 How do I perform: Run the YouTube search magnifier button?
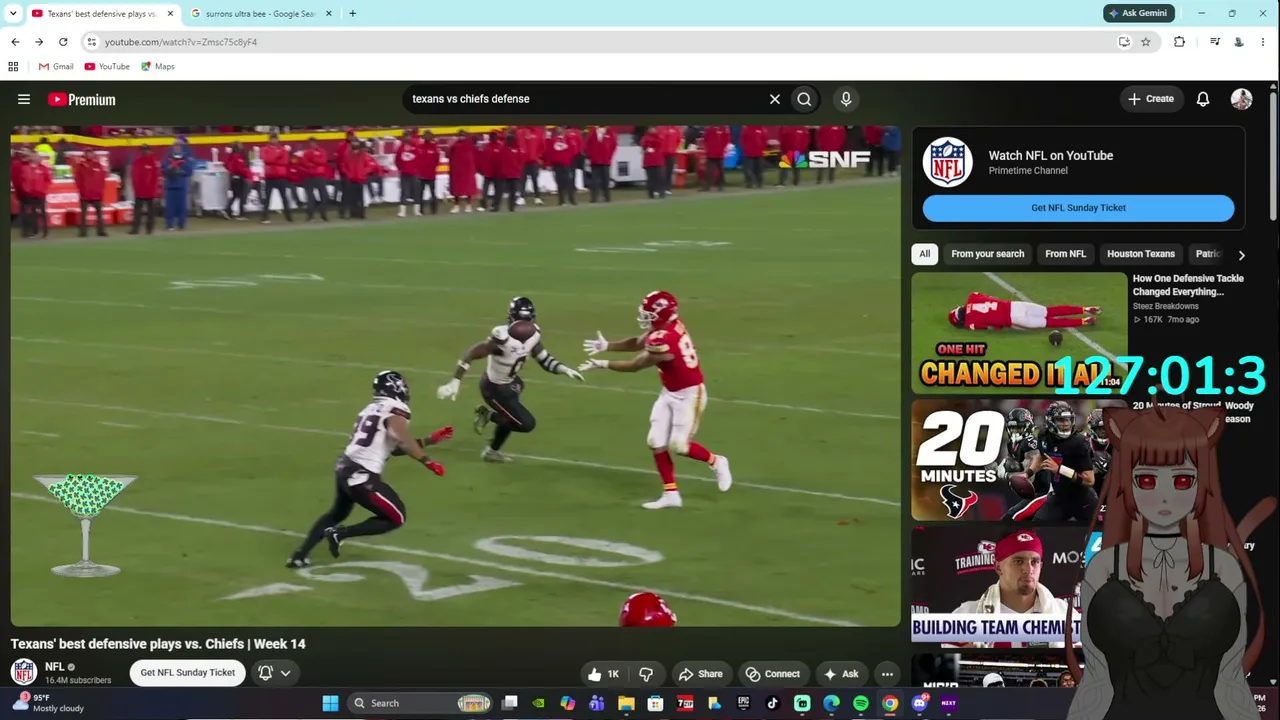804,99
